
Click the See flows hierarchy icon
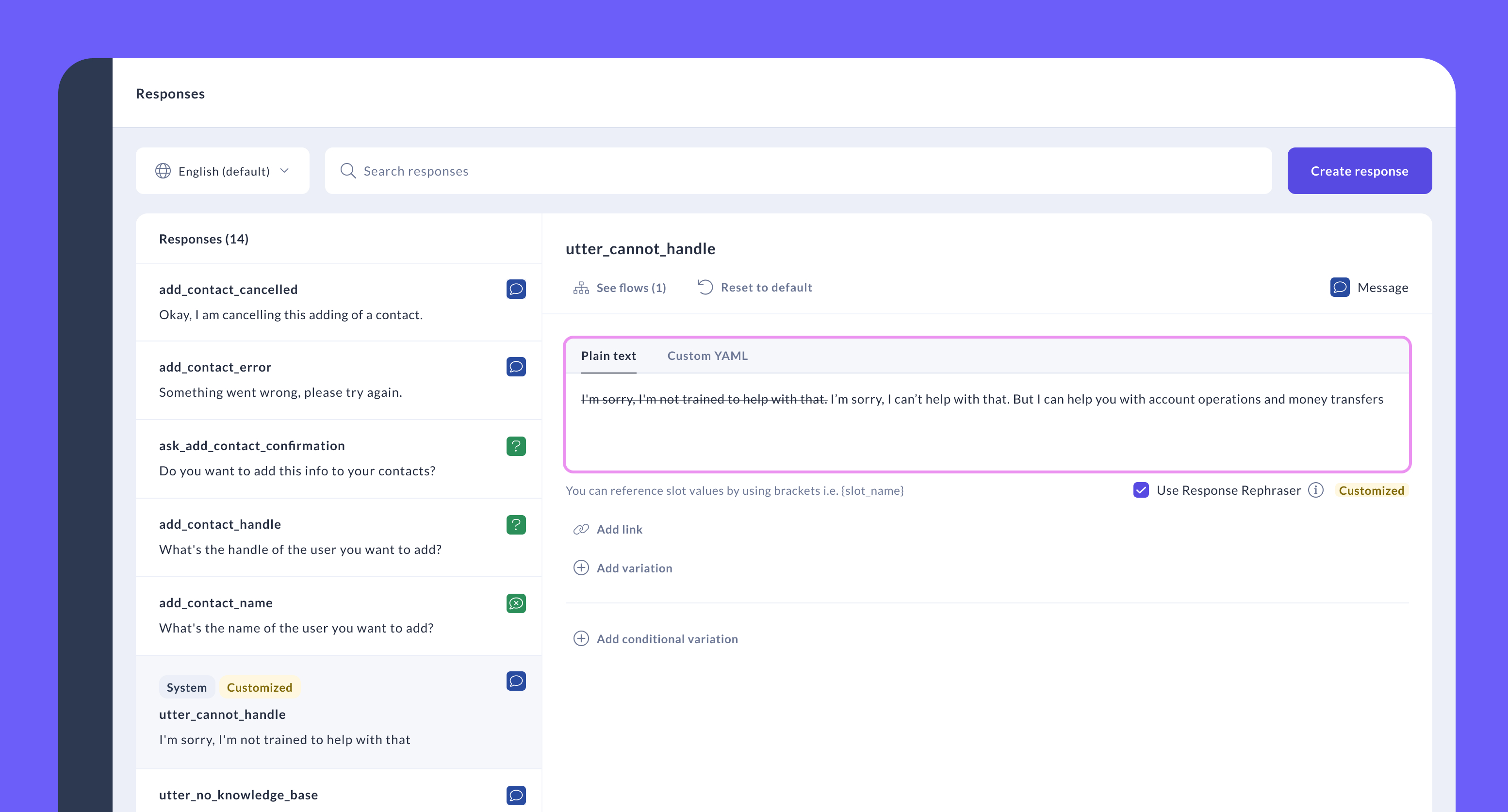click(x=581, y=288)
